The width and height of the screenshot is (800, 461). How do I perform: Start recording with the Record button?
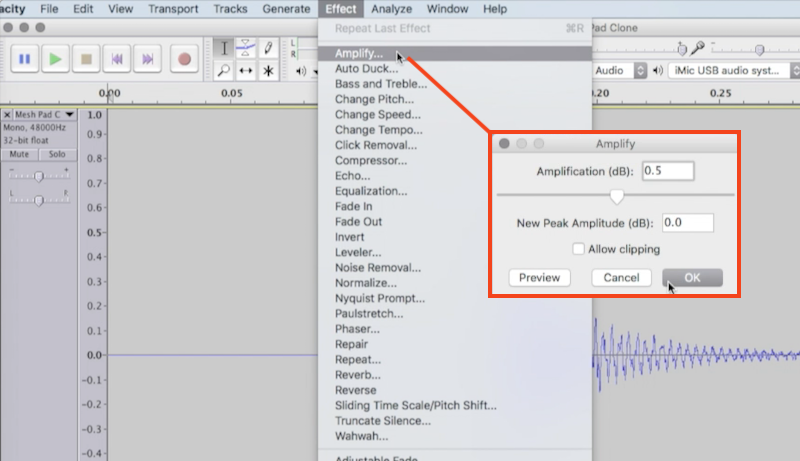pos(184,59)
